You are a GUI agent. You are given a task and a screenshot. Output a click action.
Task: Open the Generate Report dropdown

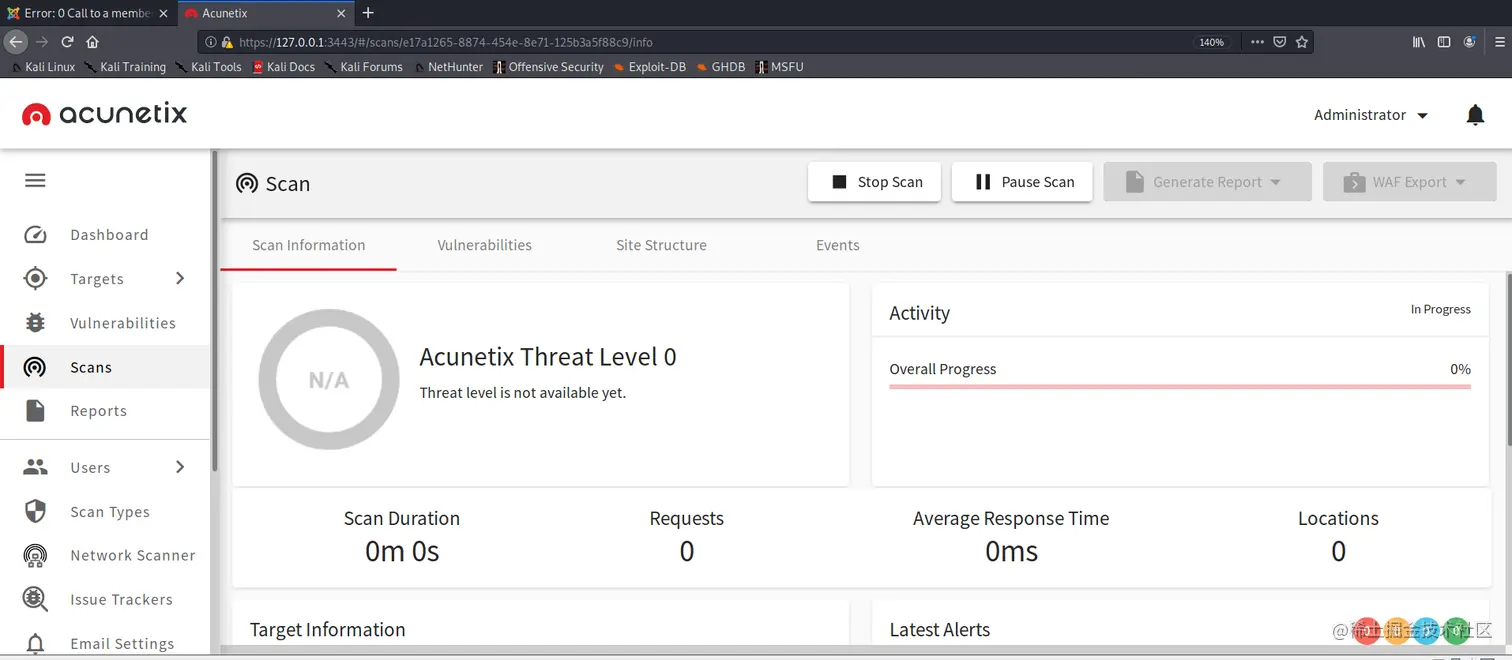pyautogui.click(x=1207, y=182)
